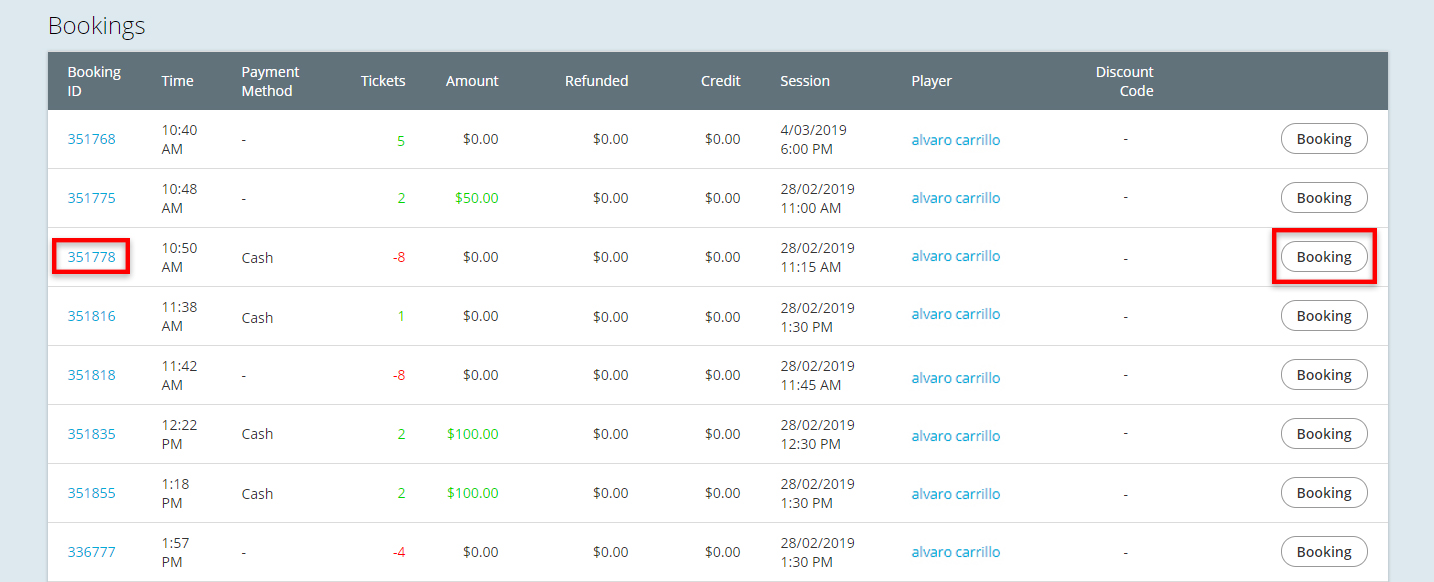Click the Tickets column header
The image size is (1434, 582).
coord(383,81)
